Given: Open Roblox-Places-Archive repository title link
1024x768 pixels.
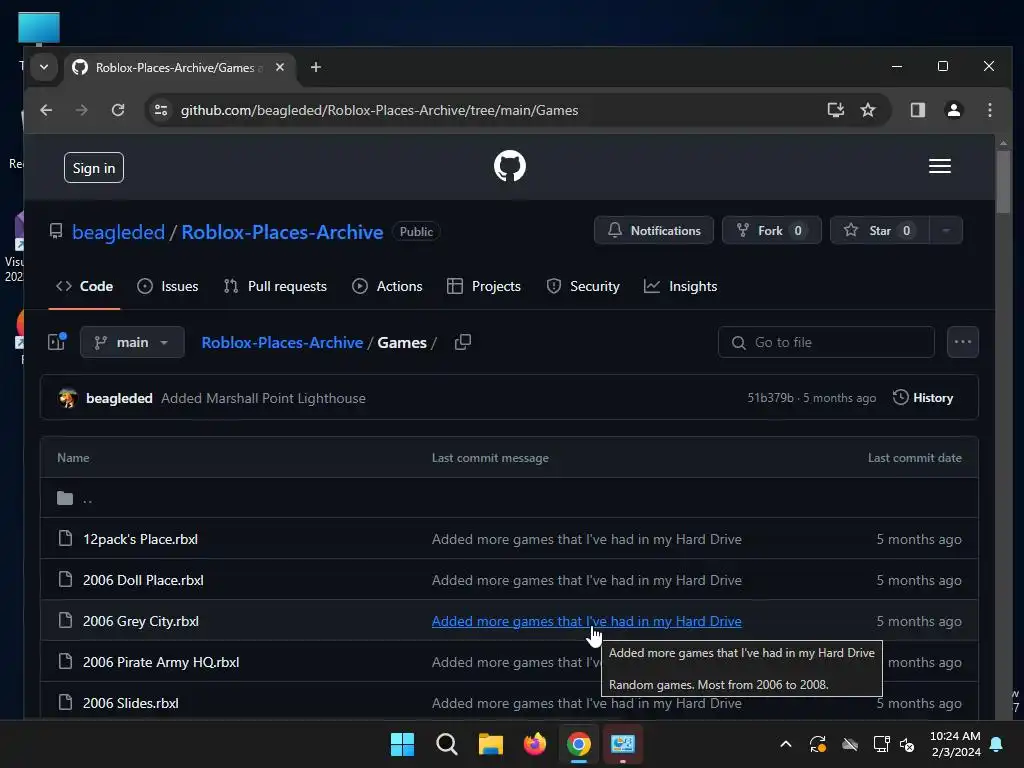Looking at the screenshot, I should (x=282, y=232).
